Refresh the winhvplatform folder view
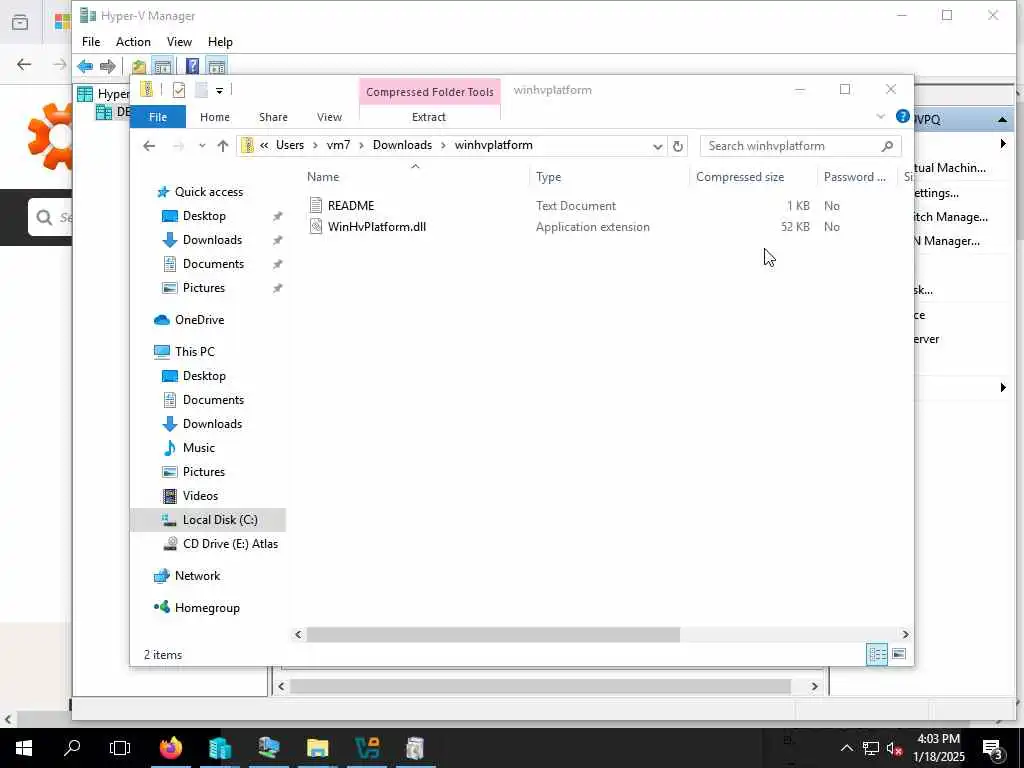This screenshot has width=1024, height=768. pyautogui.click(x=678, y=146)
